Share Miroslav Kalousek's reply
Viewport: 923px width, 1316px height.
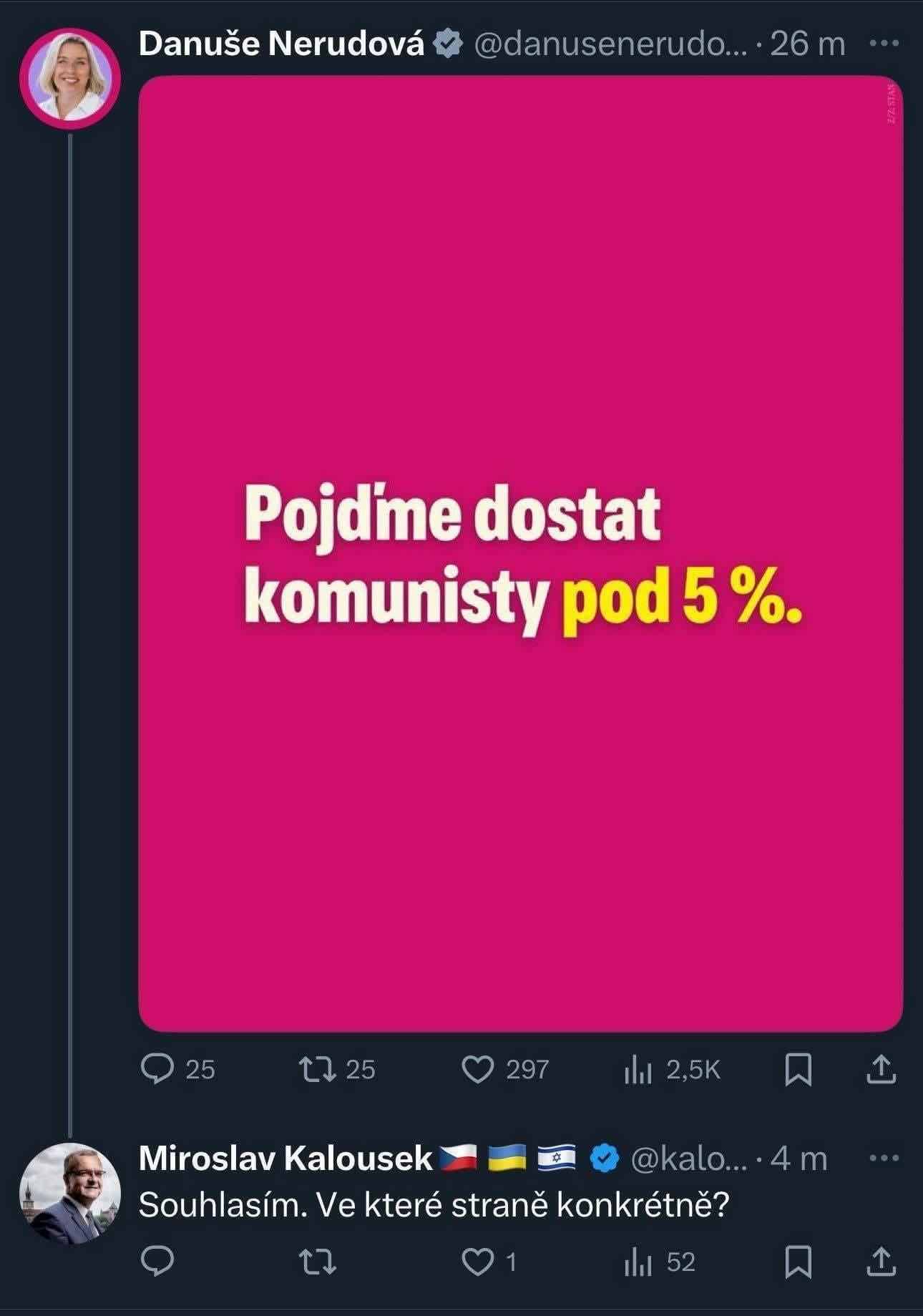point(881,1262)
